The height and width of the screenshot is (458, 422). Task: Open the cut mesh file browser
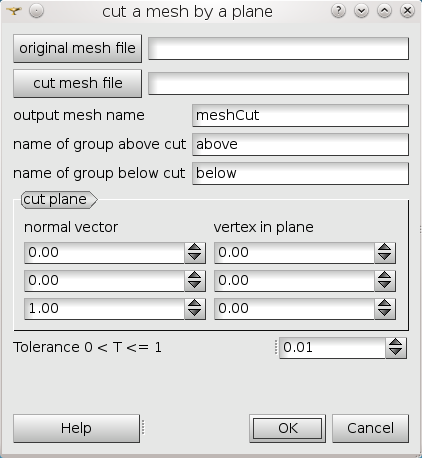click(x=77, y=83)
